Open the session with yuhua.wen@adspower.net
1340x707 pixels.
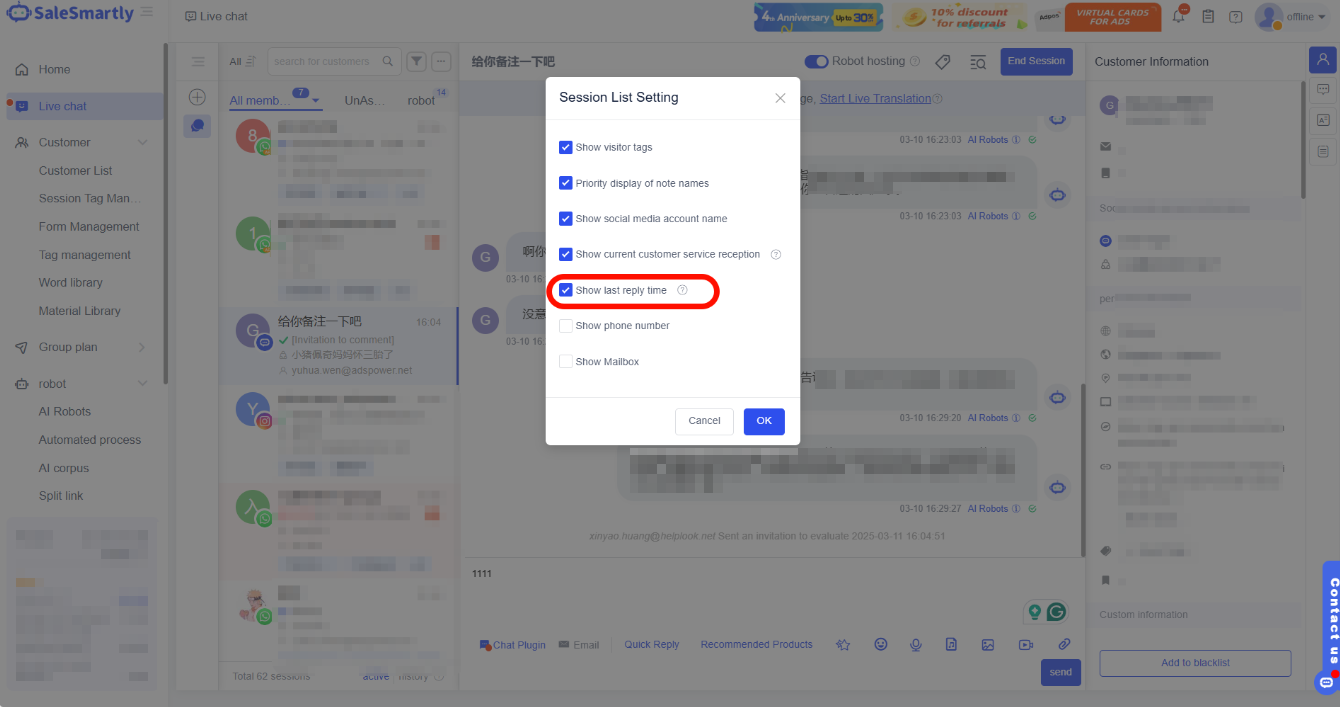[x=338, y=346]
